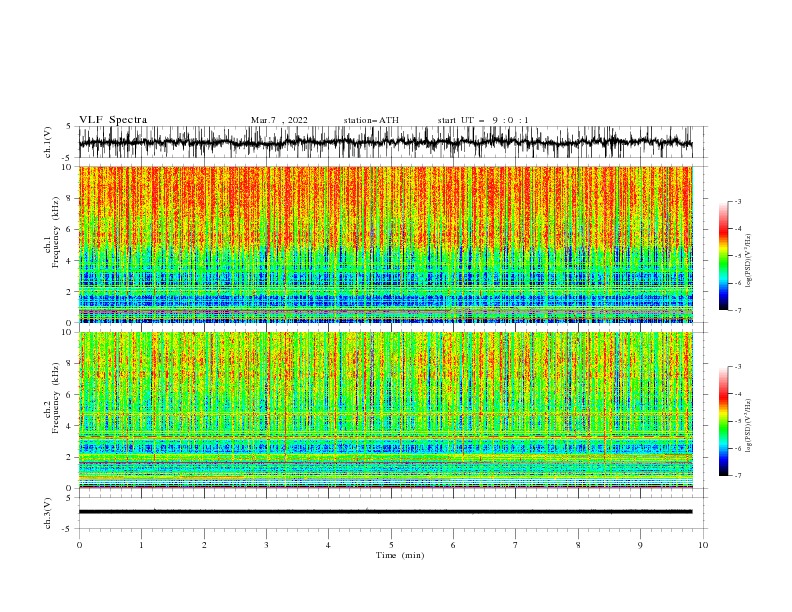Click the 'VLF Spectra' title text
Screen dimensions: 792x612
click(x=113, y=120)
